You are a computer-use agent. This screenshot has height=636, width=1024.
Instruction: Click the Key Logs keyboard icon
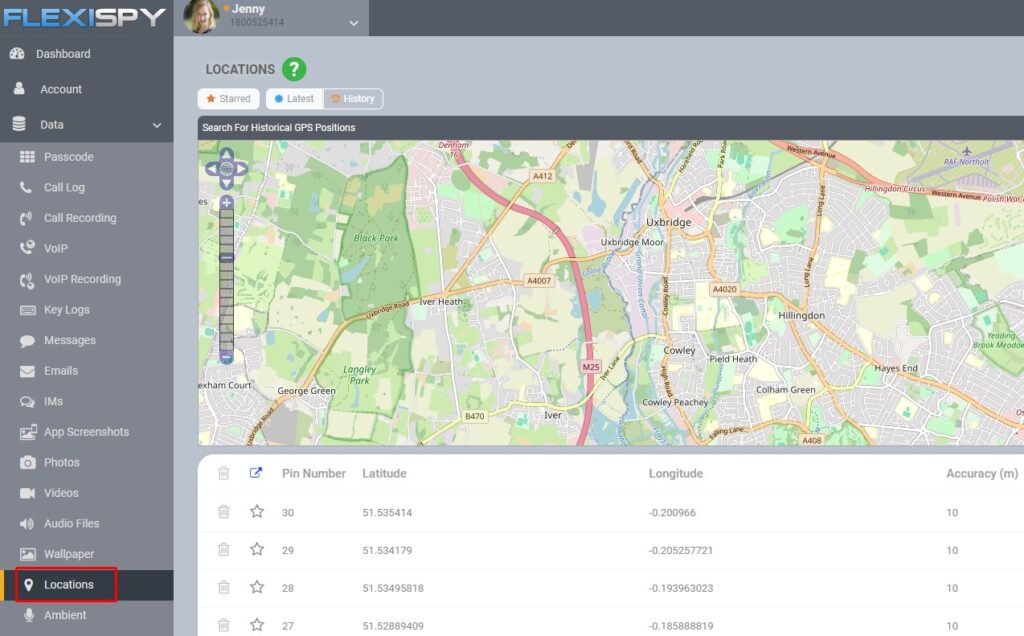coord(27,310)
